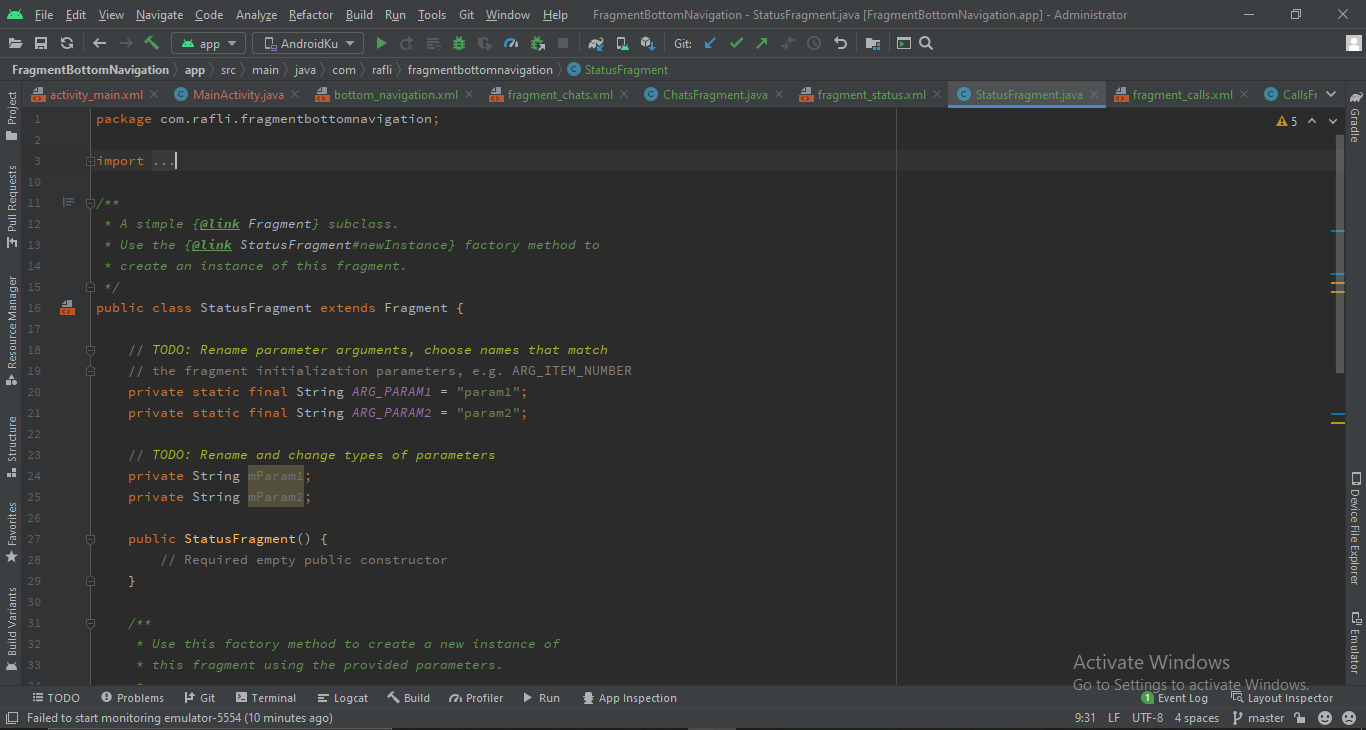Open the Logcat tool window button
Screen dimensions: 1366x730
tap(342, 698)
